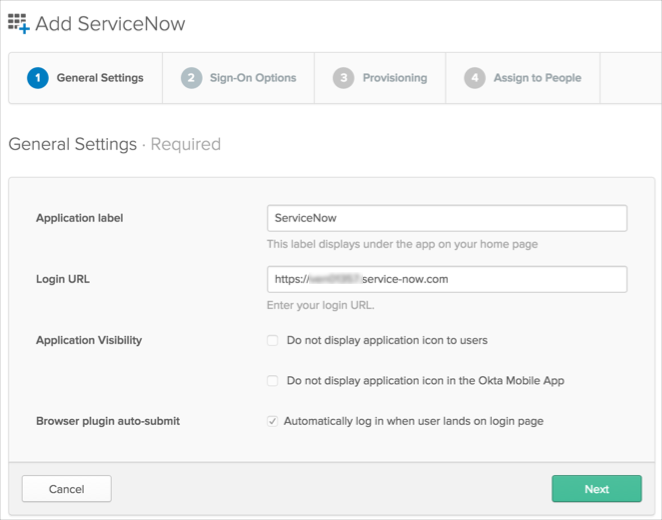Viewport: 662px width, 520px height.
Task: Click the 'Browser plugin auto-submit' field label
Action: (108, 422)
